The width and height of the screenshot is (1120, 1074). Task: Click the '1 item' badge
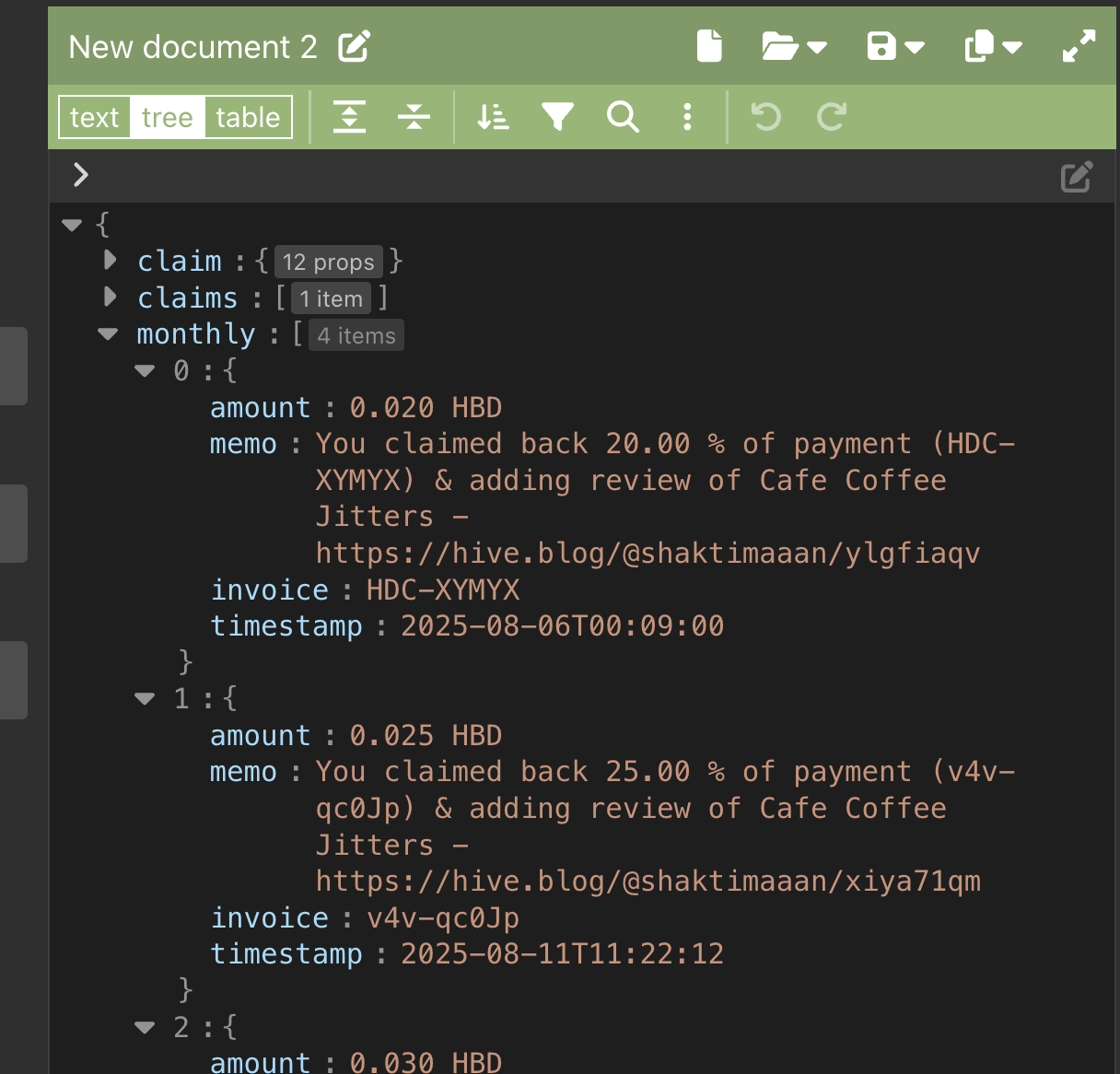(x=331, y=298)
